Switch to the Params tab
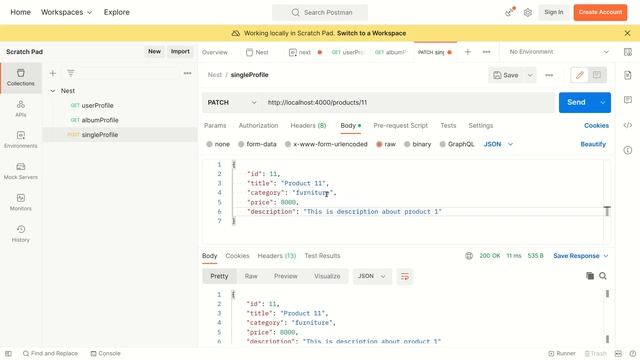Image resolution: width=640 pixels, height=360 pixels. [x=215, y=125]
